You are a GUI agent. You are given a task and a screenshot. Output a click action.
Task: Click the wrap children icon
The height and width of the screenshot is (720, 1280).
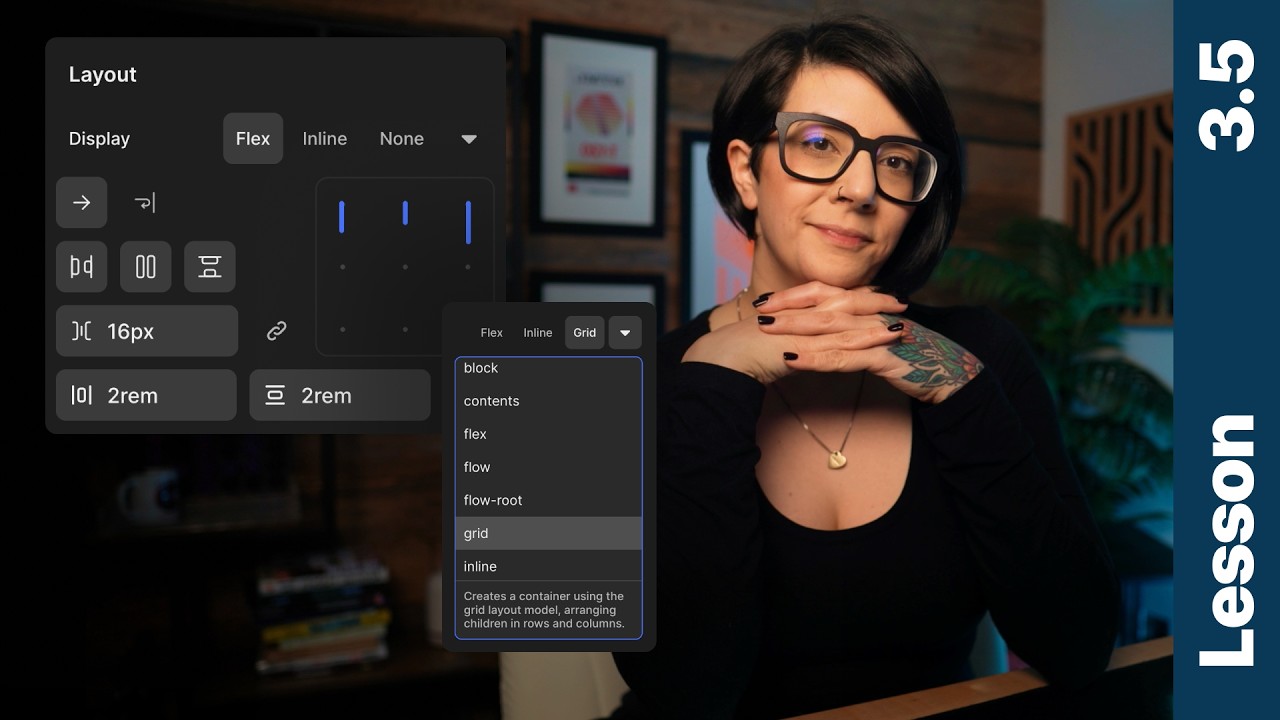click(145, 202)
